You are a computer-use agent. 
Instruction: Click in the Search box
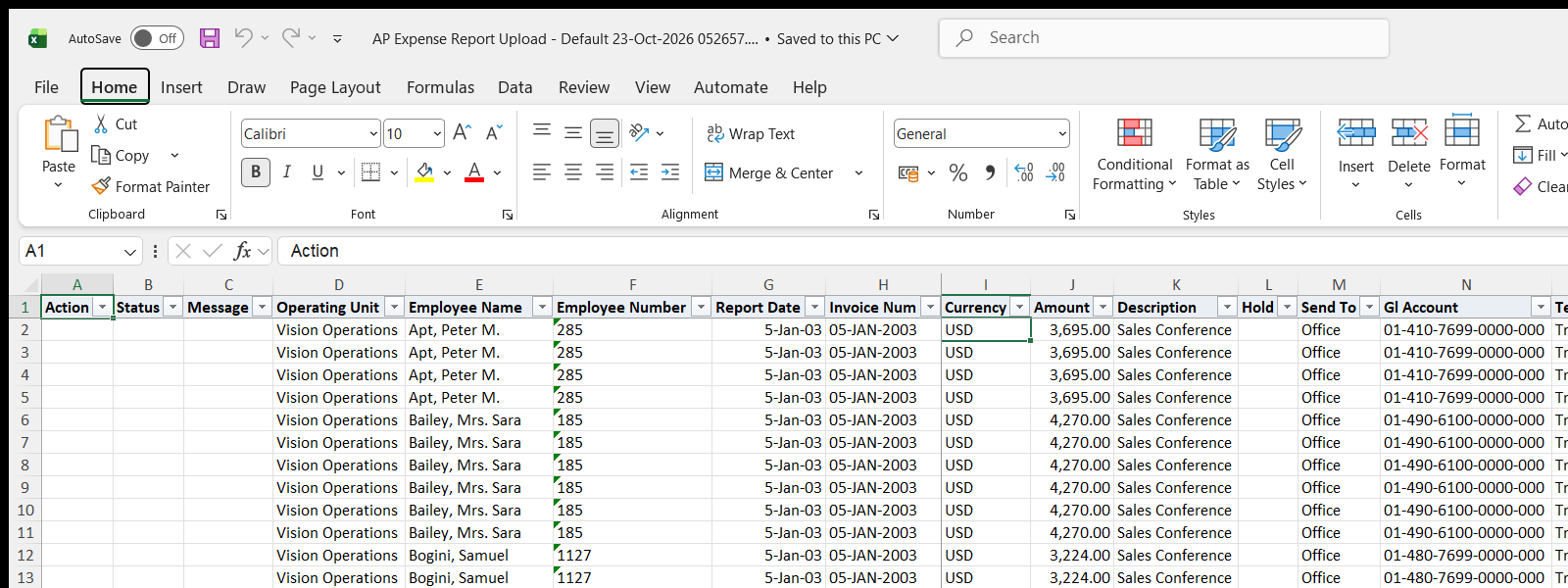[1163, 38]
